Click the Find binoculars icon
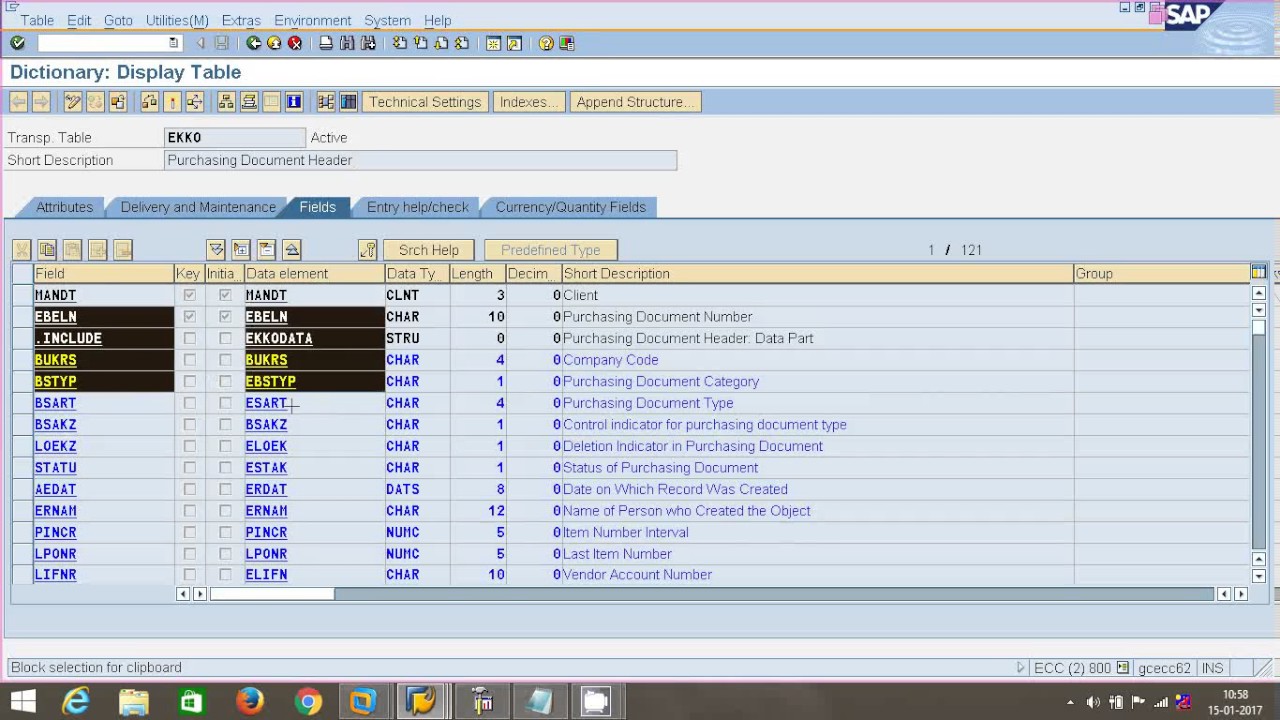Screen dimensions: 1280x720 [x=347, y=43]
